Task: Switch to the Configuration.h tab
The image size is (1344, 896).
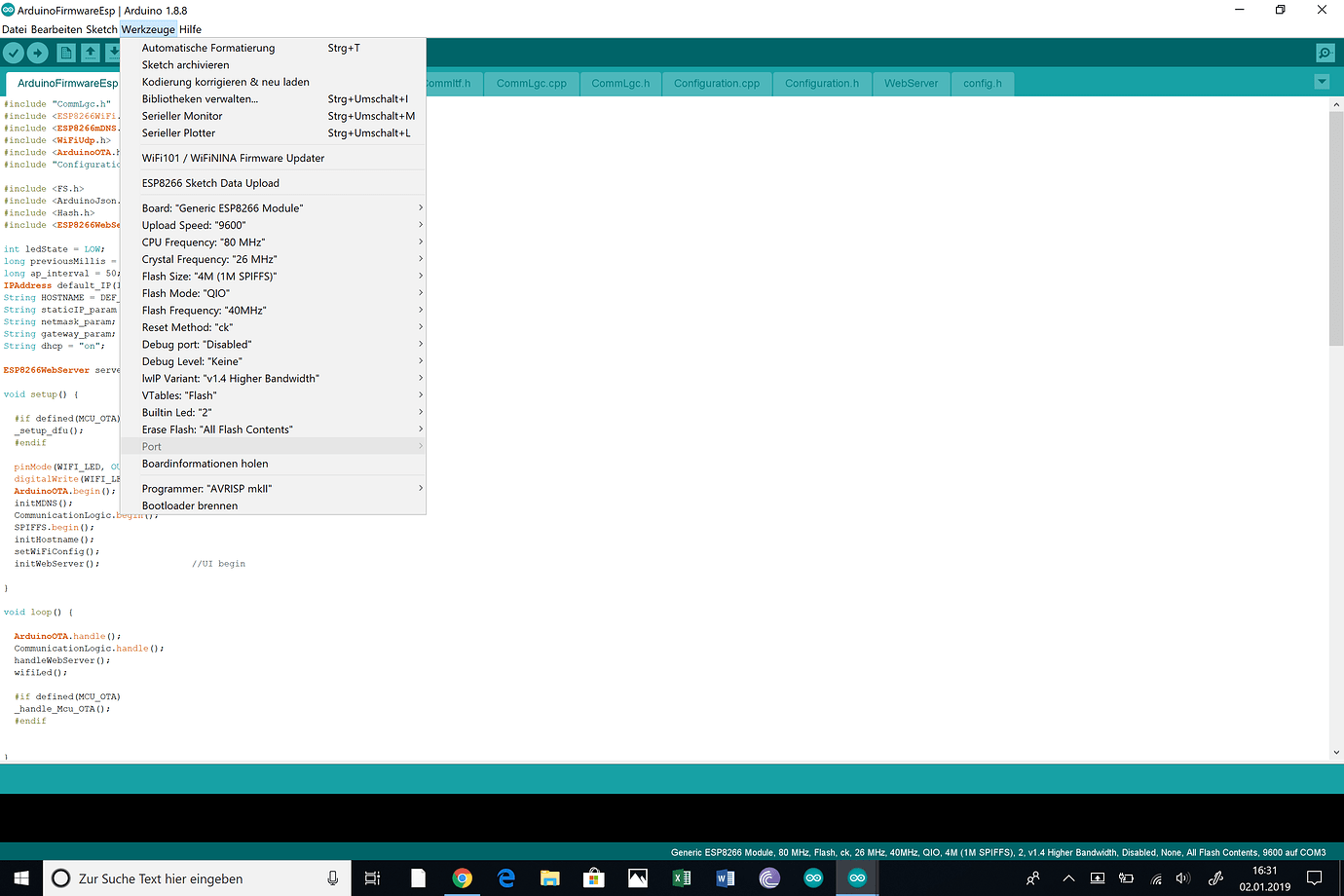Action: click(821, 84)
